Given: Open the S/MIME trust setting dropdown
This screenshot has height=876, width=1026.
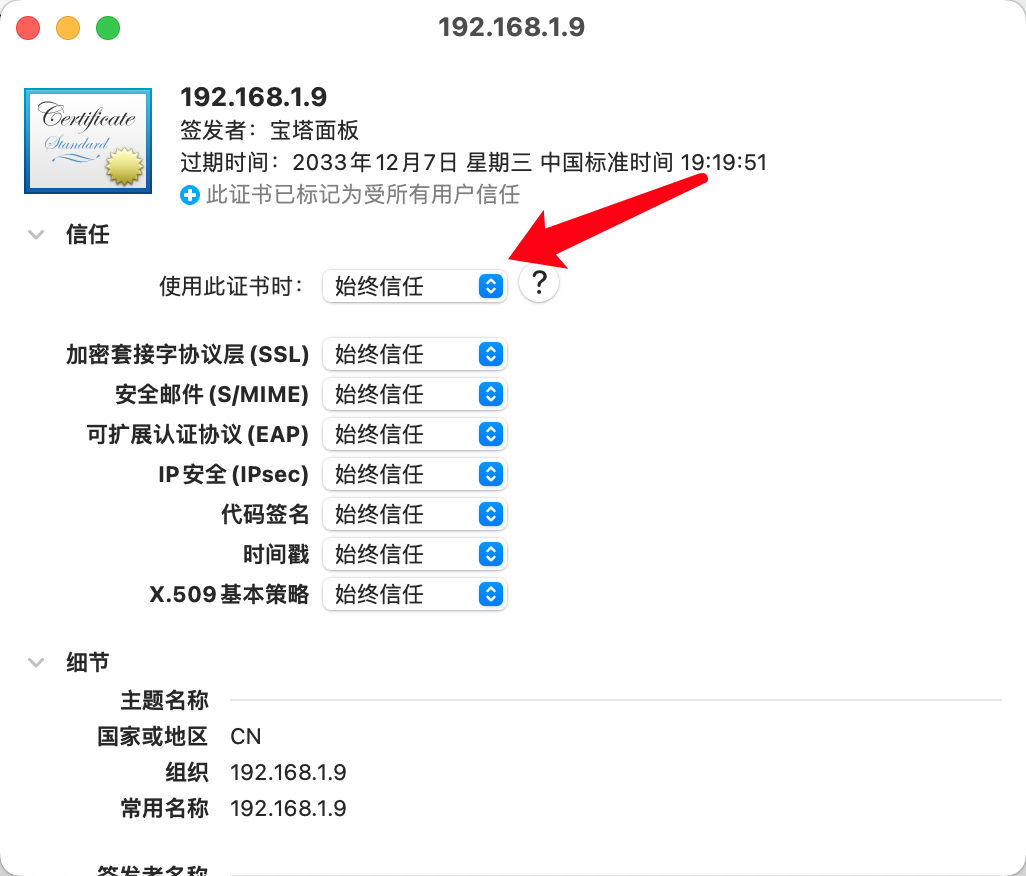Looking at the screenshot, I should (414, 394).
